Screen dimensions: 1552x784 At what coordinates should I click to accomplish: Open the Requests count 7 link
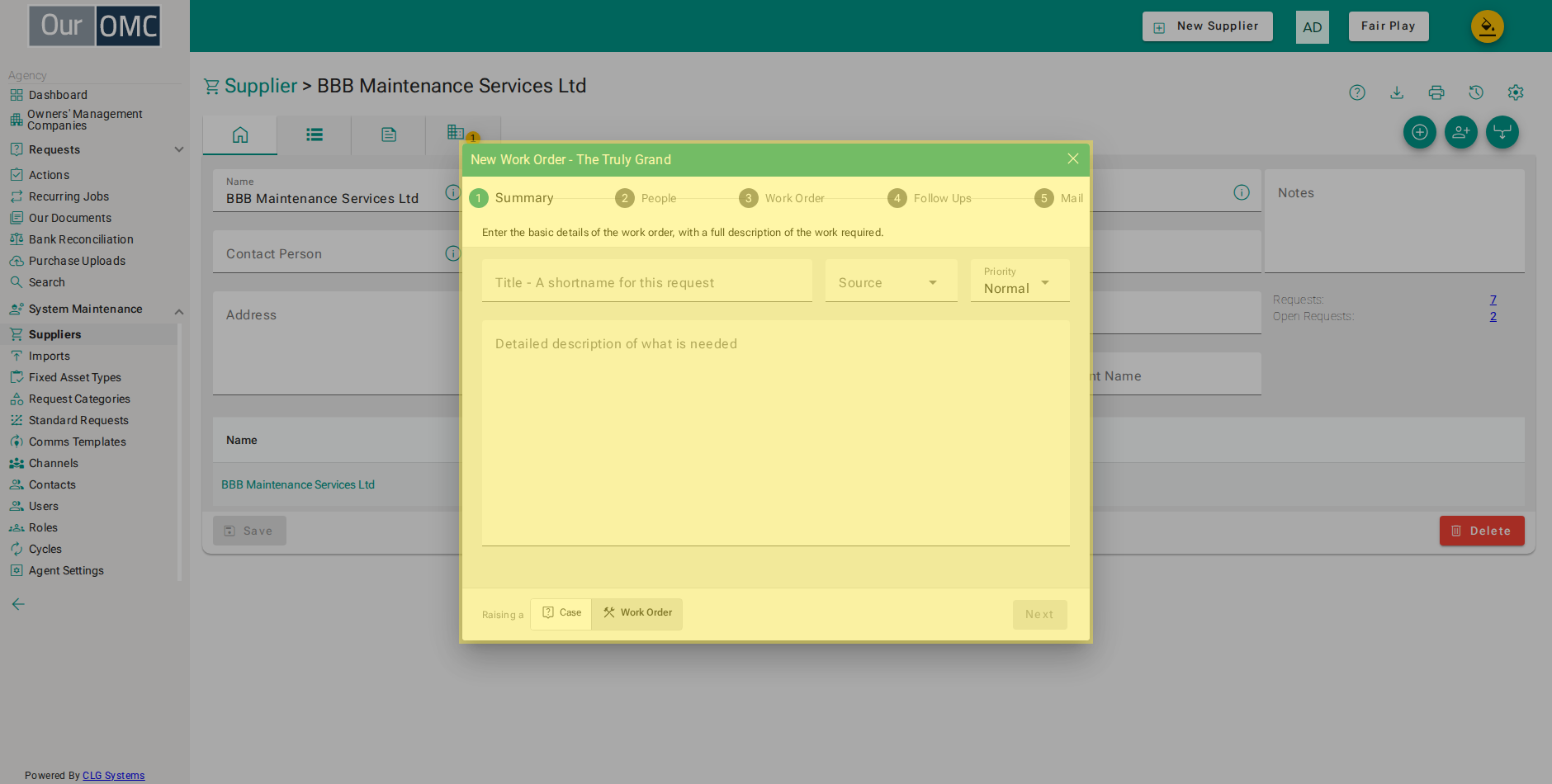pos(1493,300)
